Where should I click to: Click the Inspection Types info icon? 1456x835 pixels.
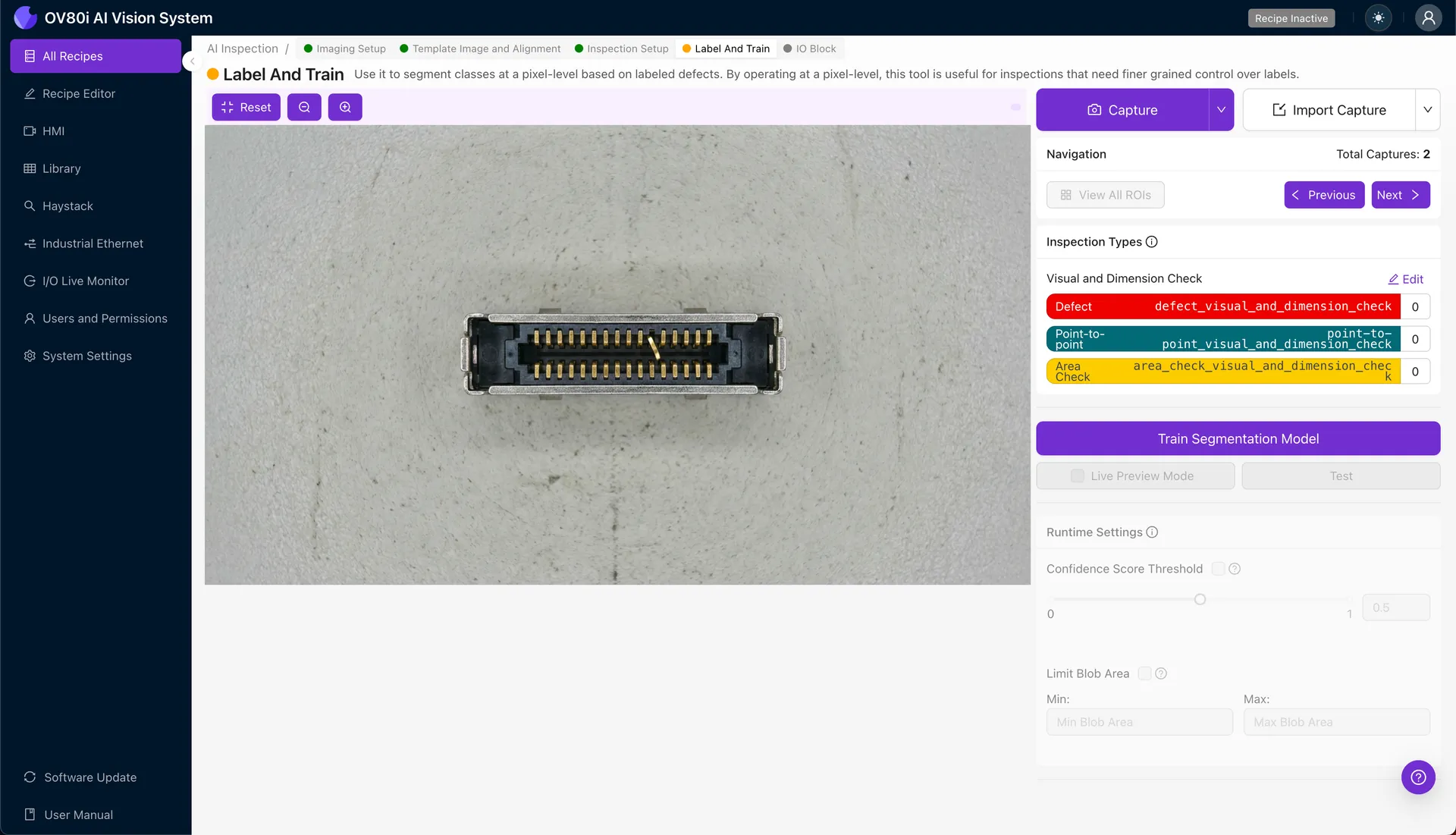[1151, 242]
